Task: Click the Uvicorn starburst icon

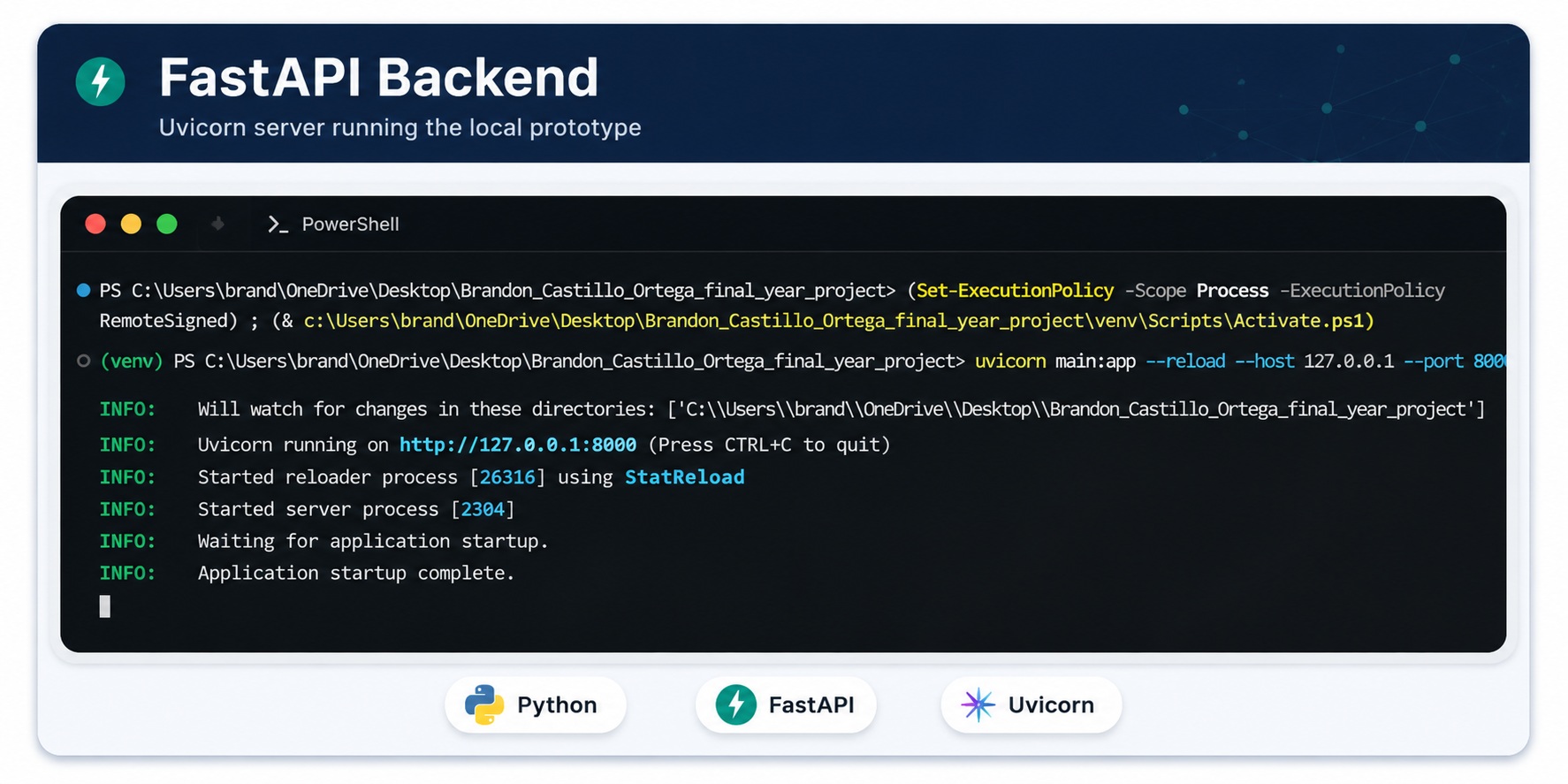Action: pos(978,704)
